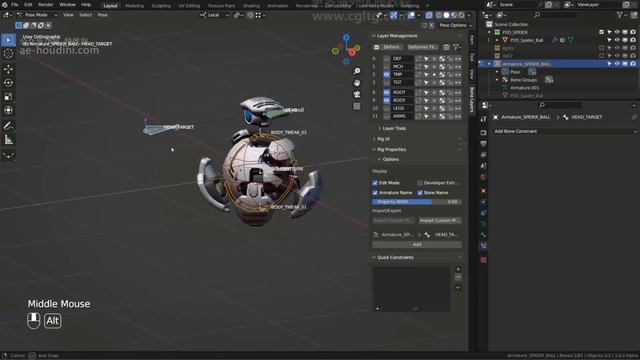
Task: Click the viewport zoom magnifier icon
Action: 357,71
